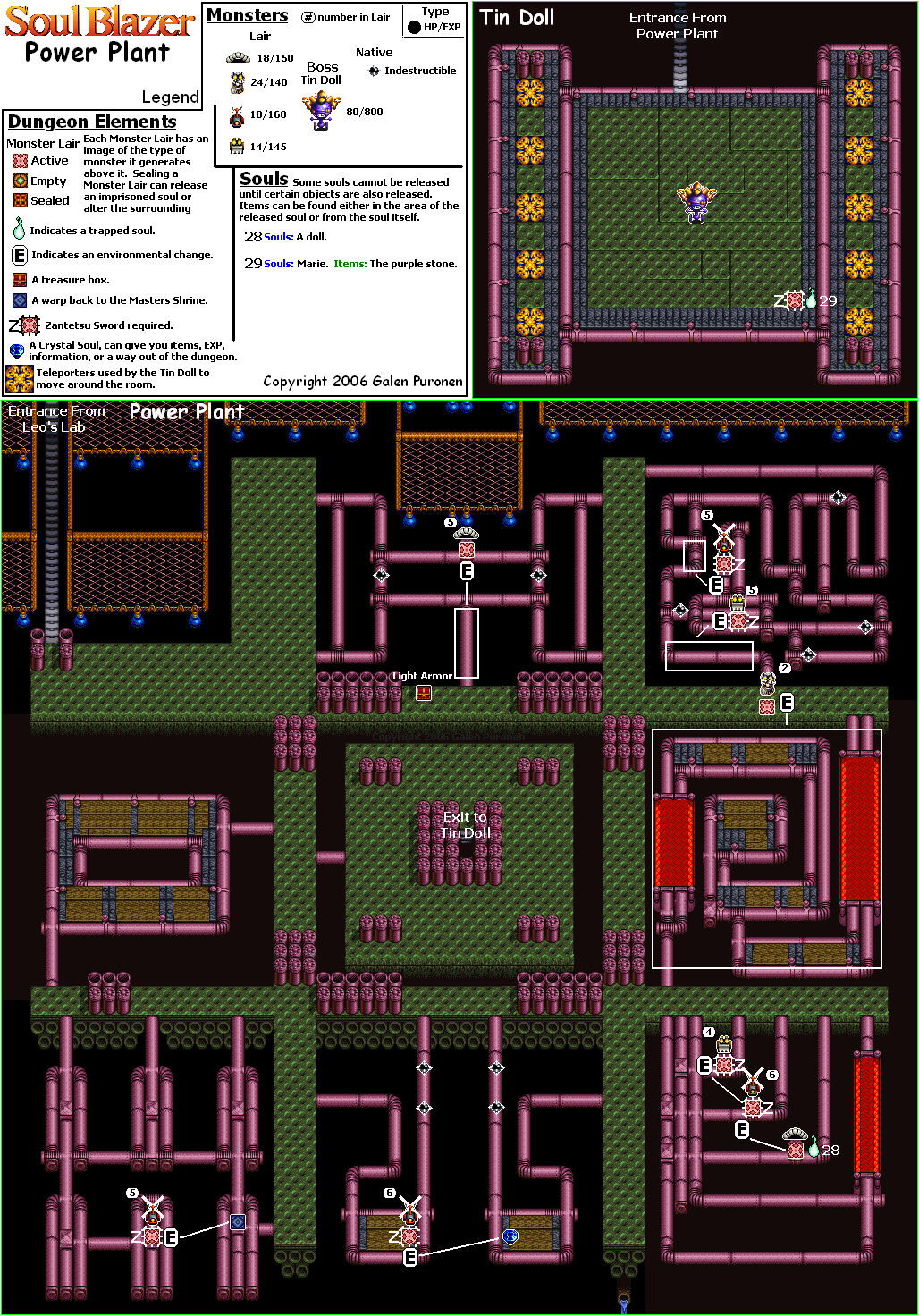Click the Tin Doll boss in the boss room
The width and height of the screenshot is (919, 1316).
tap(696, 202)
